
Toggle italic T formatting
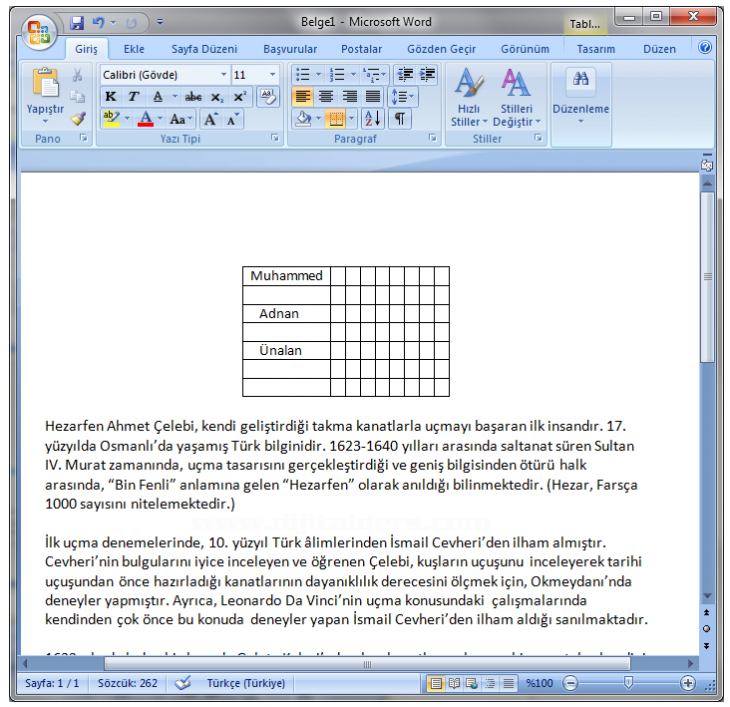pos(134,97)
